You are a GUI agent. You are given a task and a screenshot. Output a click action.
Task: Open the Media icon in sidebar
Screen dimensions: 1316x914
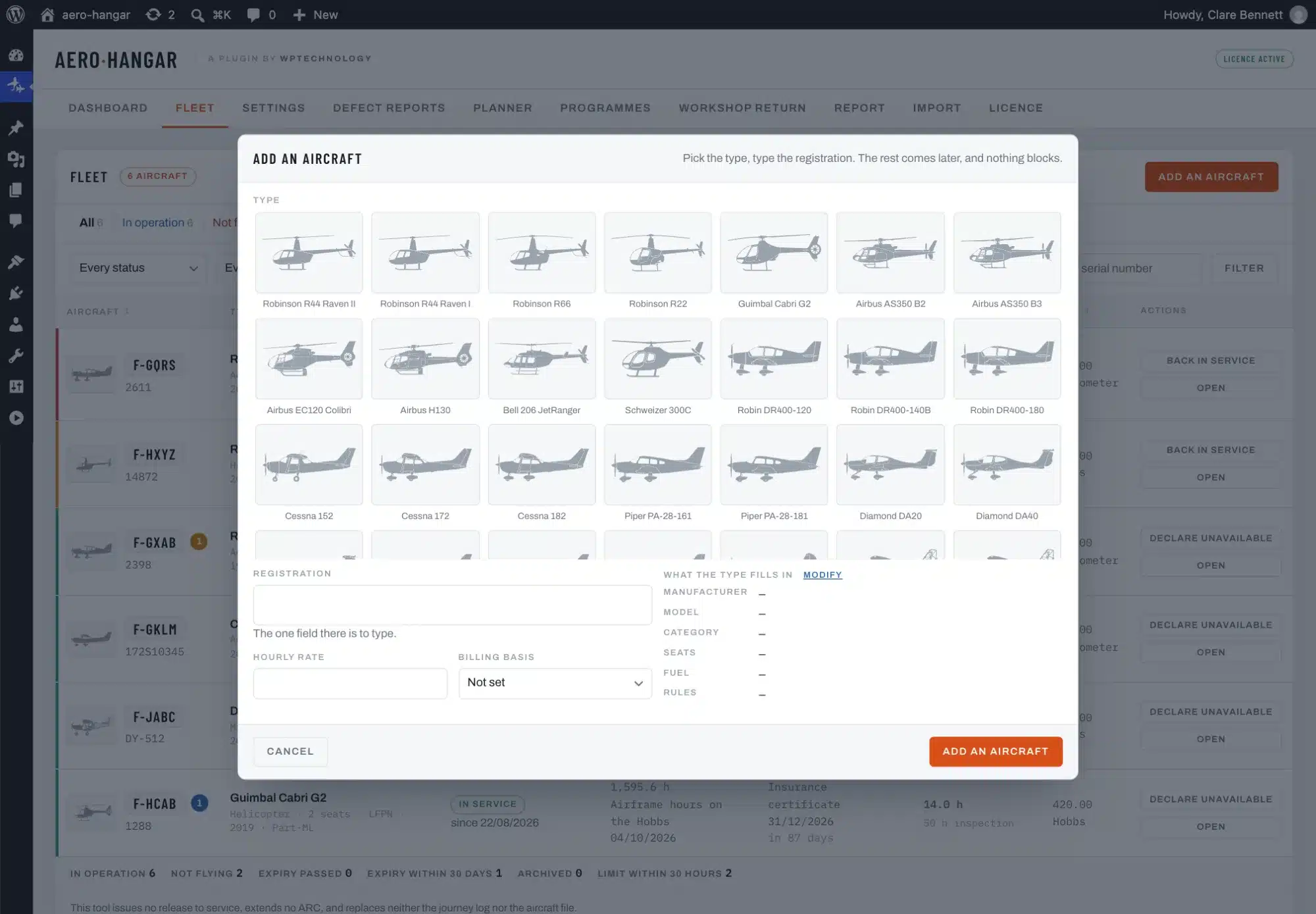tap(16, 159)
